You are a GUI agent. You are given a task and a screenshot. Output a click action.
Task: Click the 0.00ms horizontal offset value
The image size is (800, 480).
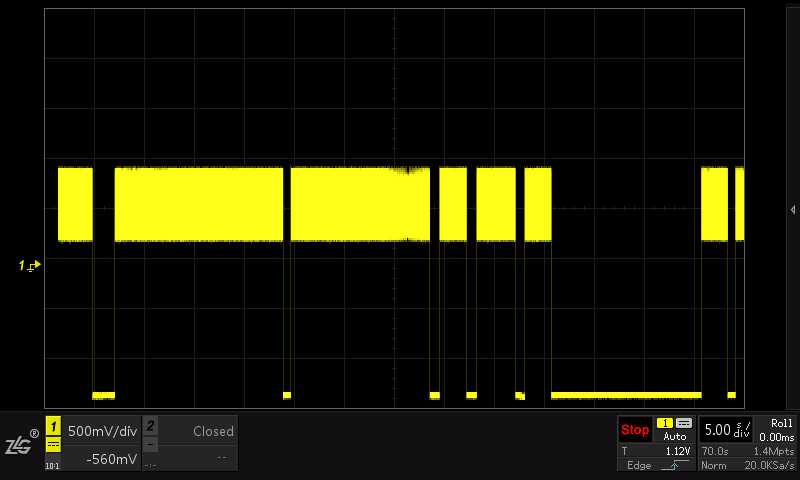point(777,437)
